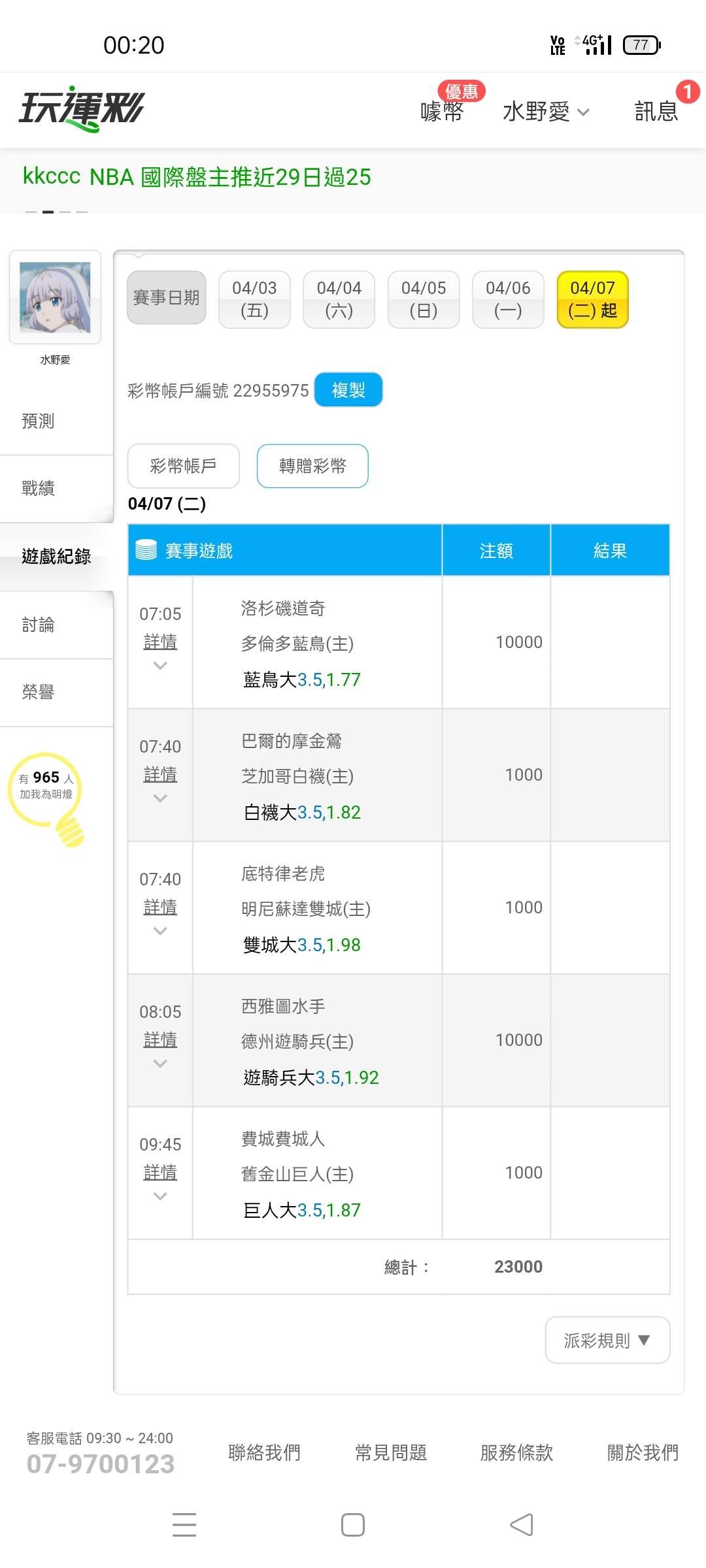Tap the coin stack icon in table header
The height and width of the screenshot is (1568, 706).
146,550
